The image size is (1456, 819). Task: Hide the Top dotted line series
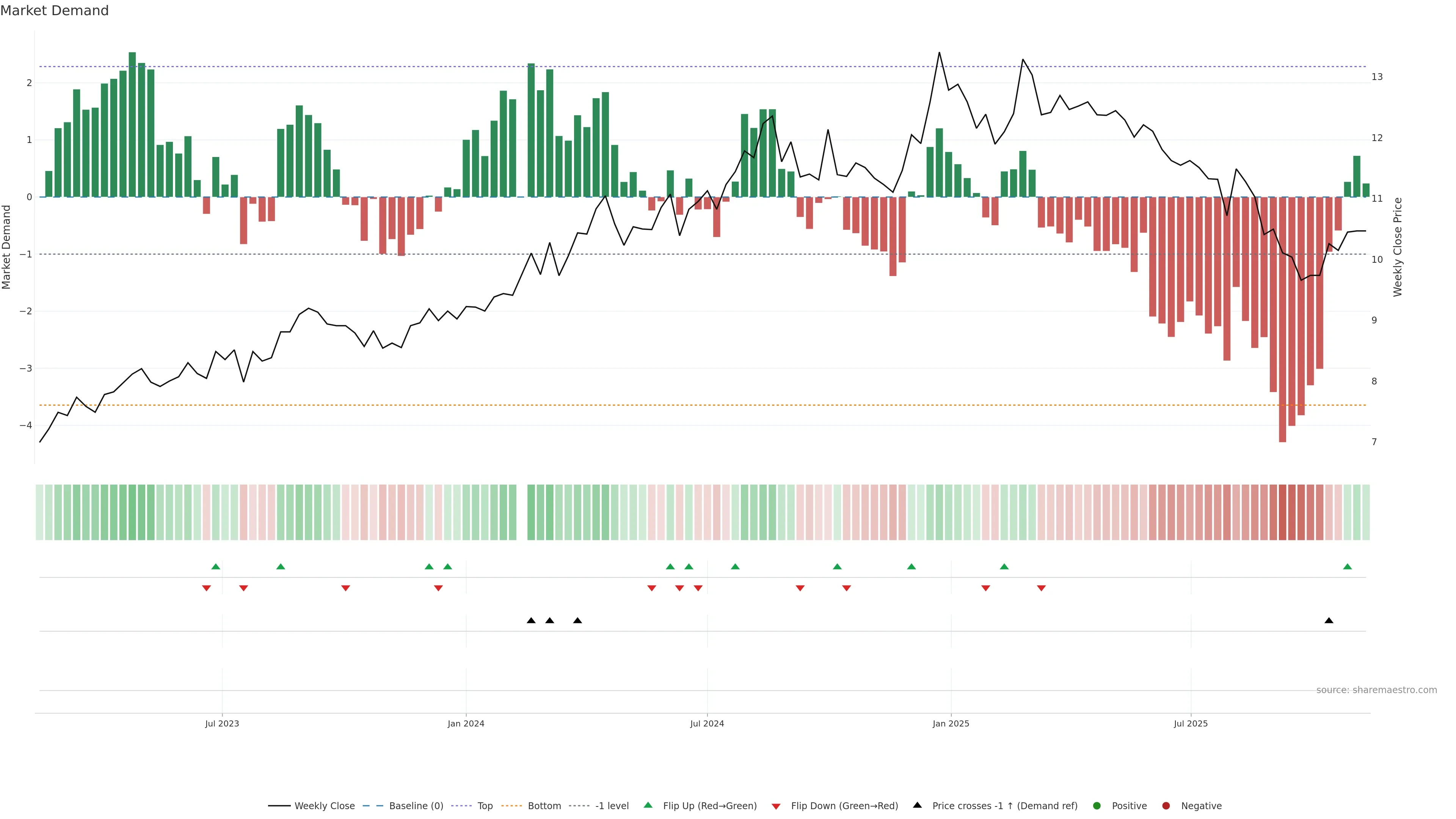485,805
